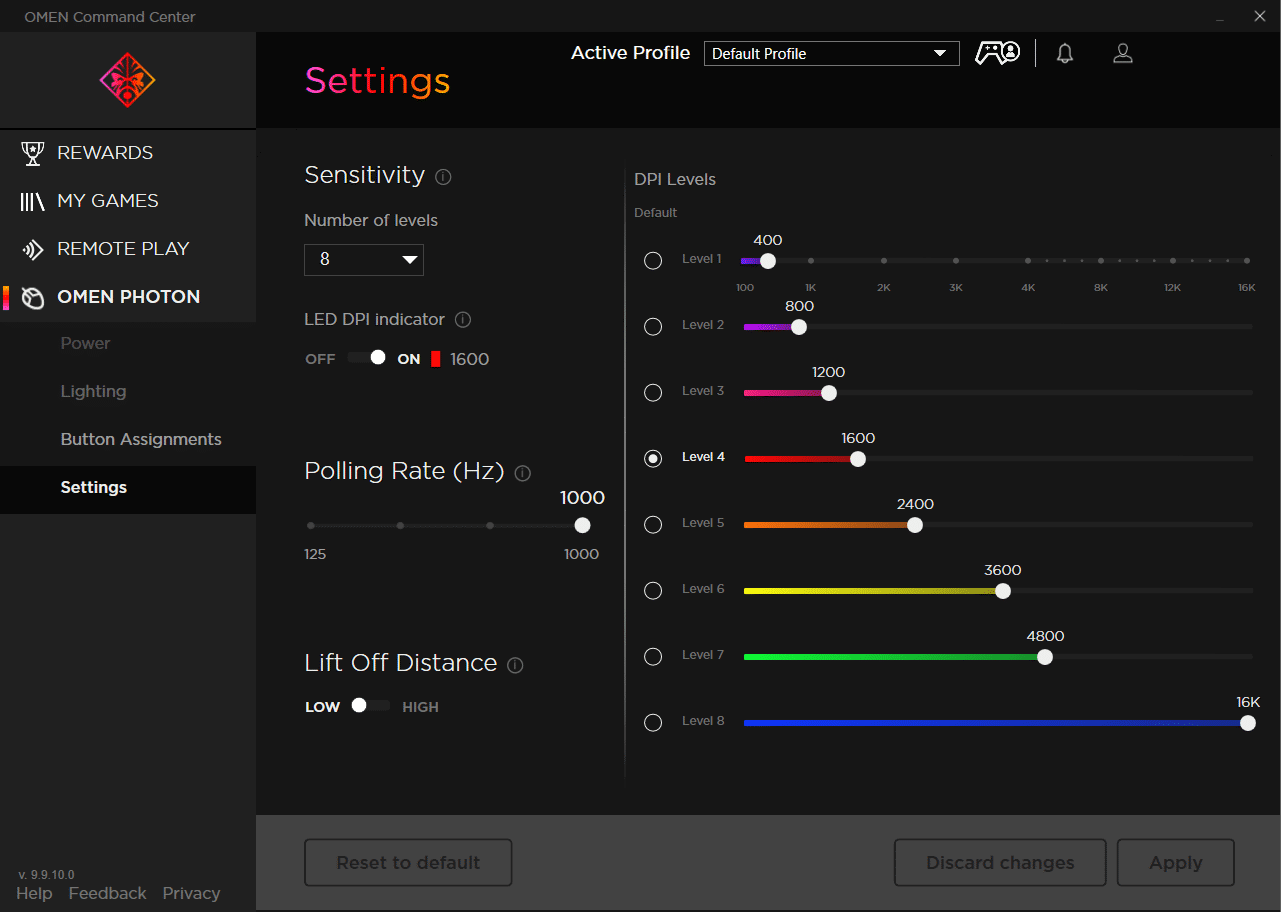This screenshot has height=912, width=1281.
Task: Click Reset to default button
Action: (408, 863)
